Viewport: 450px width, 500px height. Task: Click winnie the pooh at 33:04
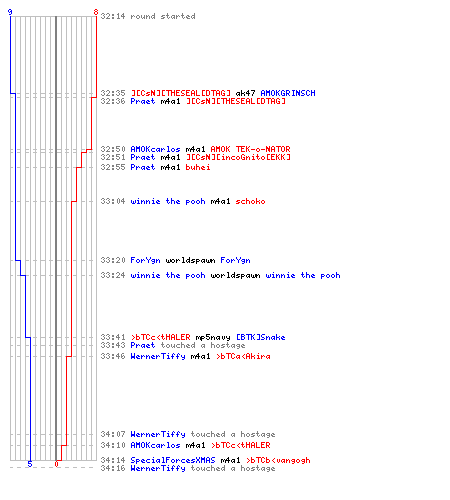tap(168, 201)
